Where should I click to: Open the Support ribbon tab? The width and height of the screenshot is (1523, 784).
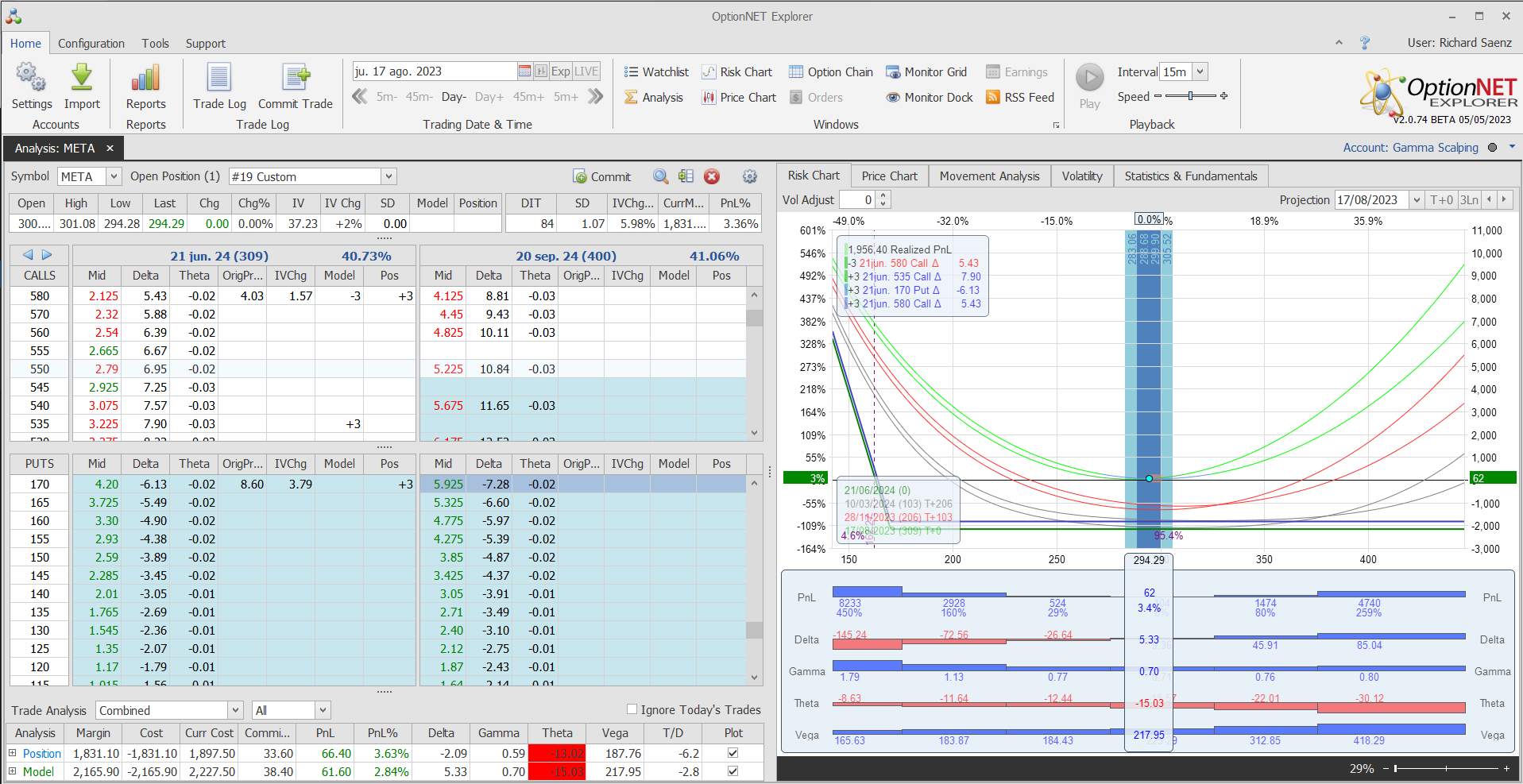[x=206, y=44]
